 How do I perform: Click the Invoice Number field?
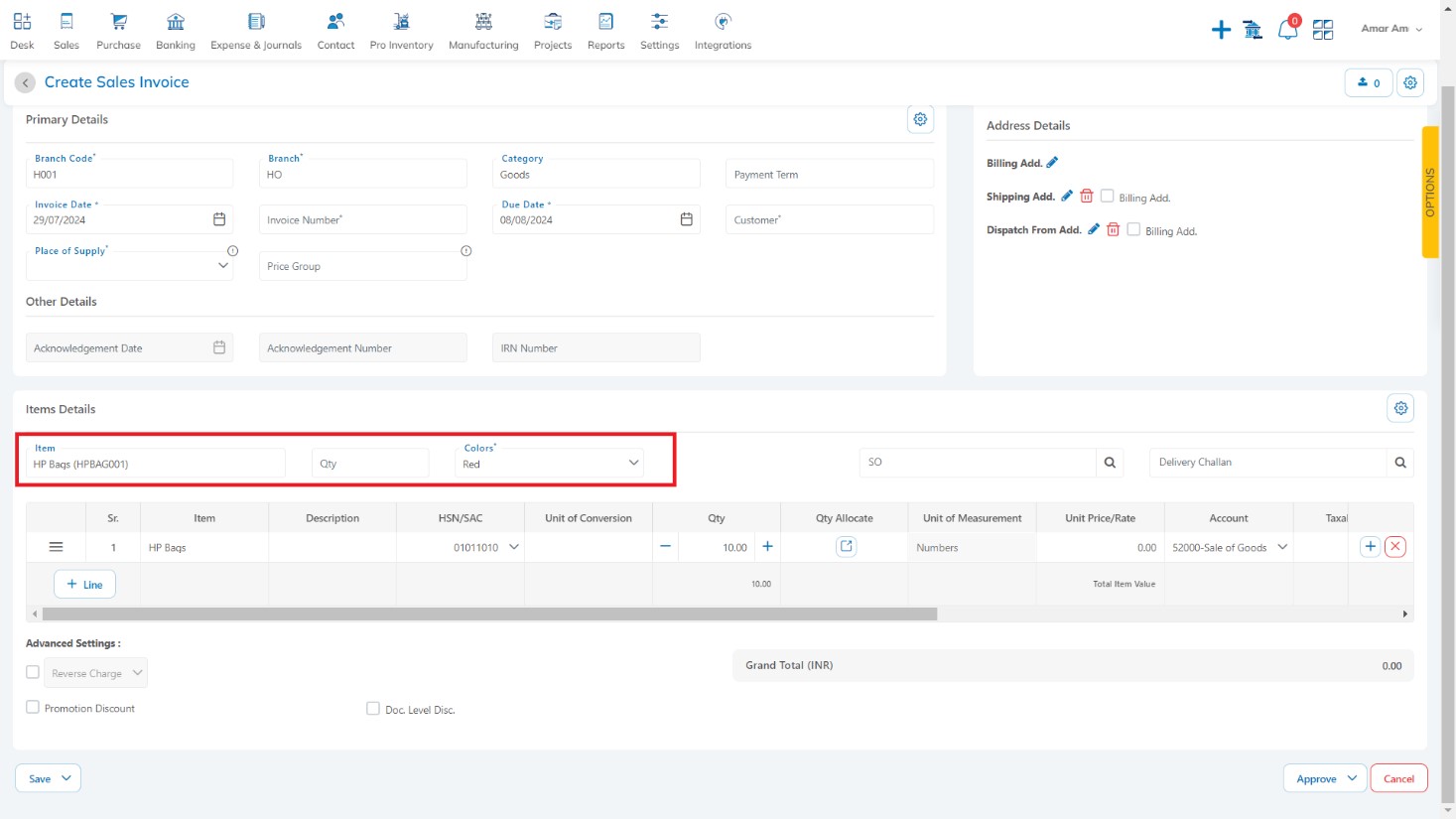(363, 219)
